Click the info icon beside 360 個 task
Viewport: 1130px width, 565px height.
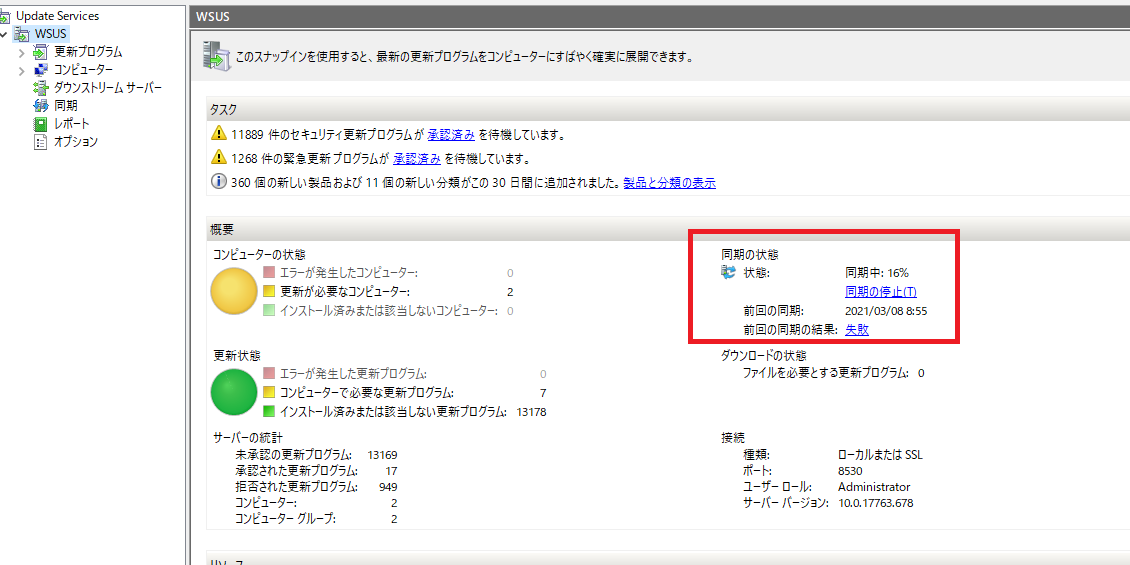(x=218, y=182)
